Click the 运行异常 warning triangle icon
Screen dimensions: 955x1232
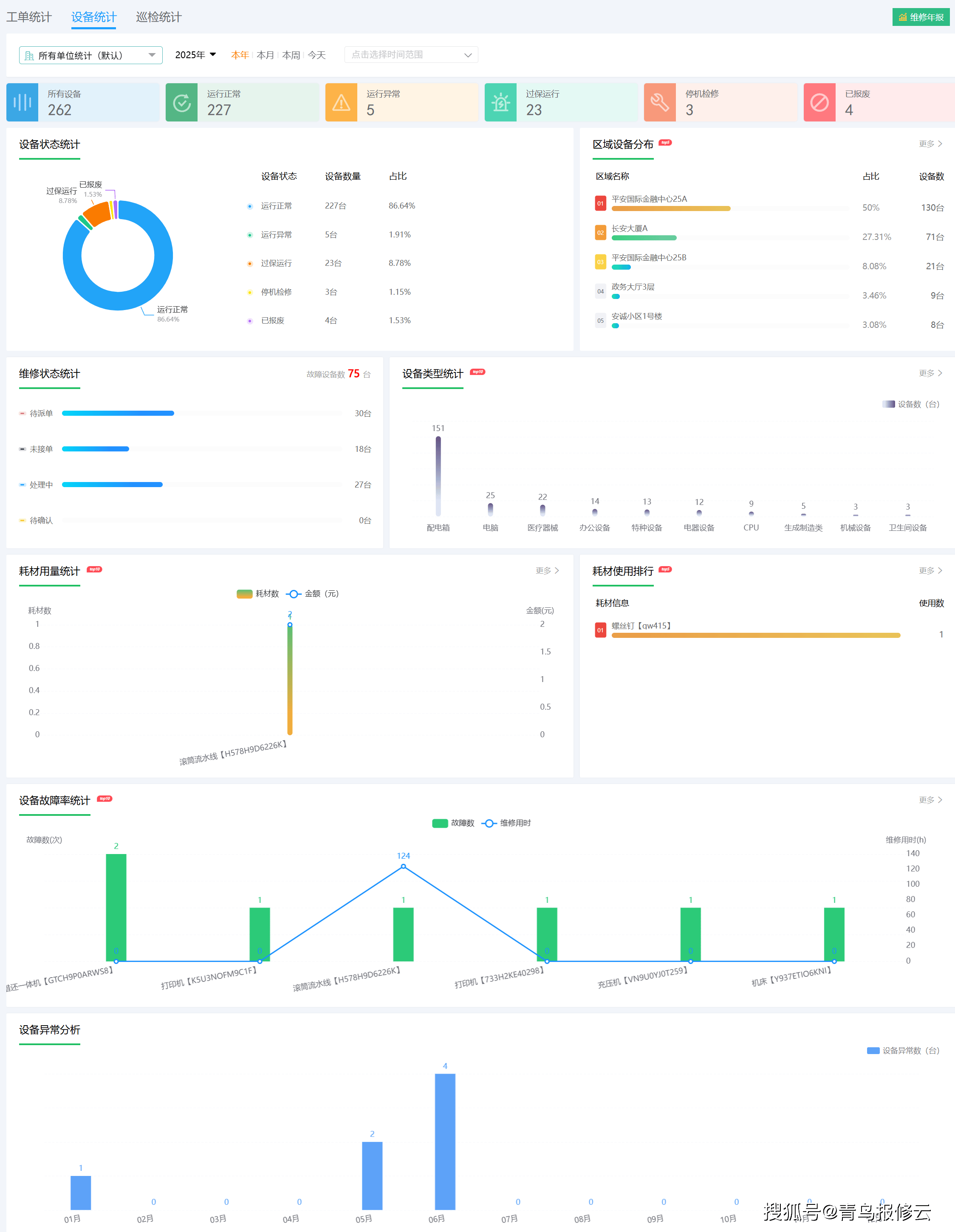click(341, 102)
